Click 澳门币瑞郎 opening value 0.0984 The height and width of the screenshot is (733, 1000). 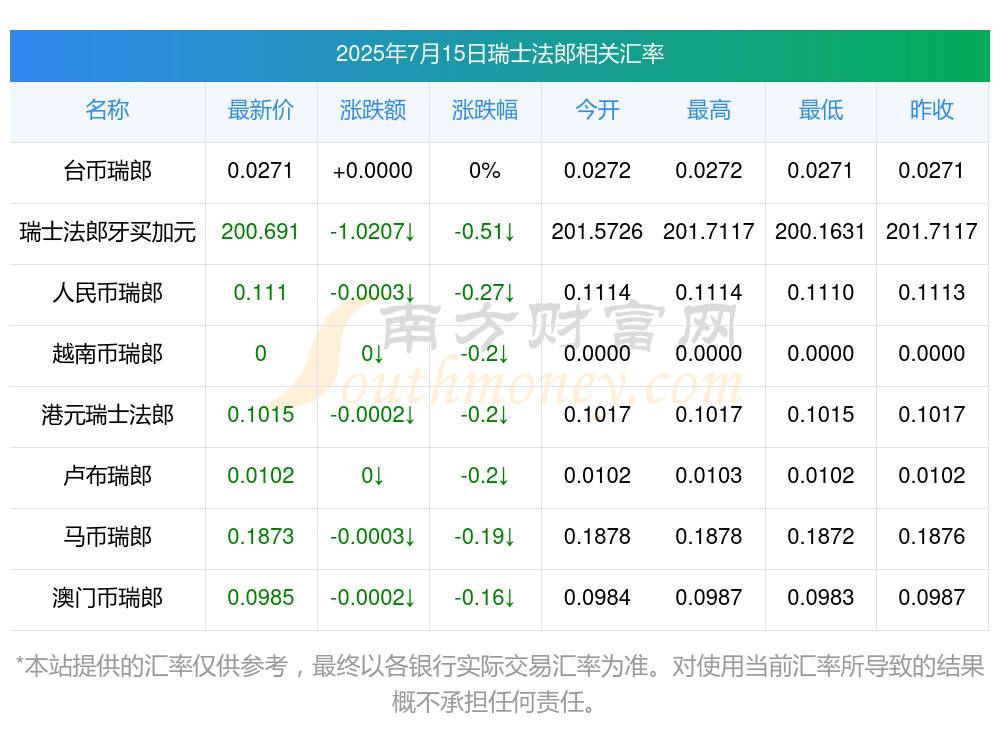click(x=597, y=598)
